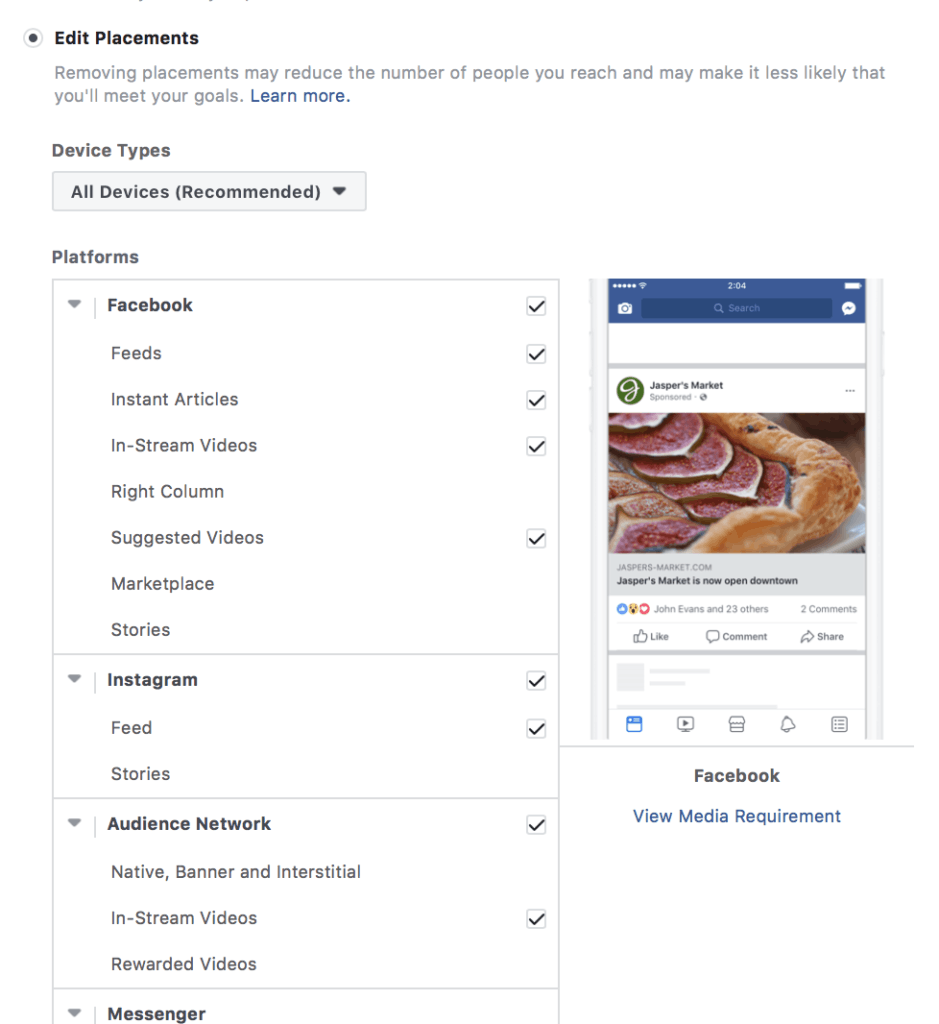Viewport: 939px width, 1024px height.
Task: Collapse the Audience Network section
Action: tap(74, 823)
